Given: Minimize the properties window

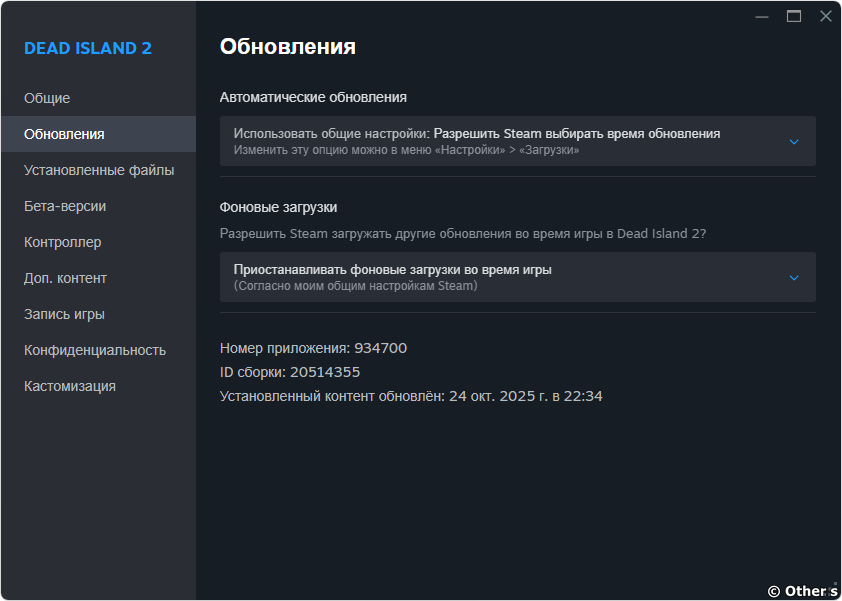Looking at the screenshot, I should [x=762, y=16].
